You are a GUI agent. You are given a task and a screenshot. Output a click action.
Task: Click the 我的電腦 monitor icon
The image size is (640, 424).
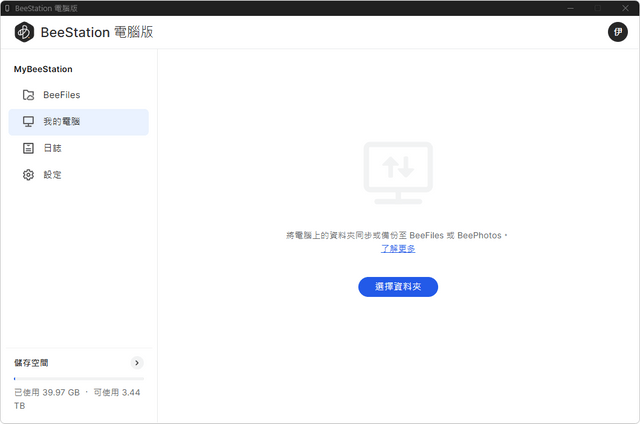(x=28, y=122)
